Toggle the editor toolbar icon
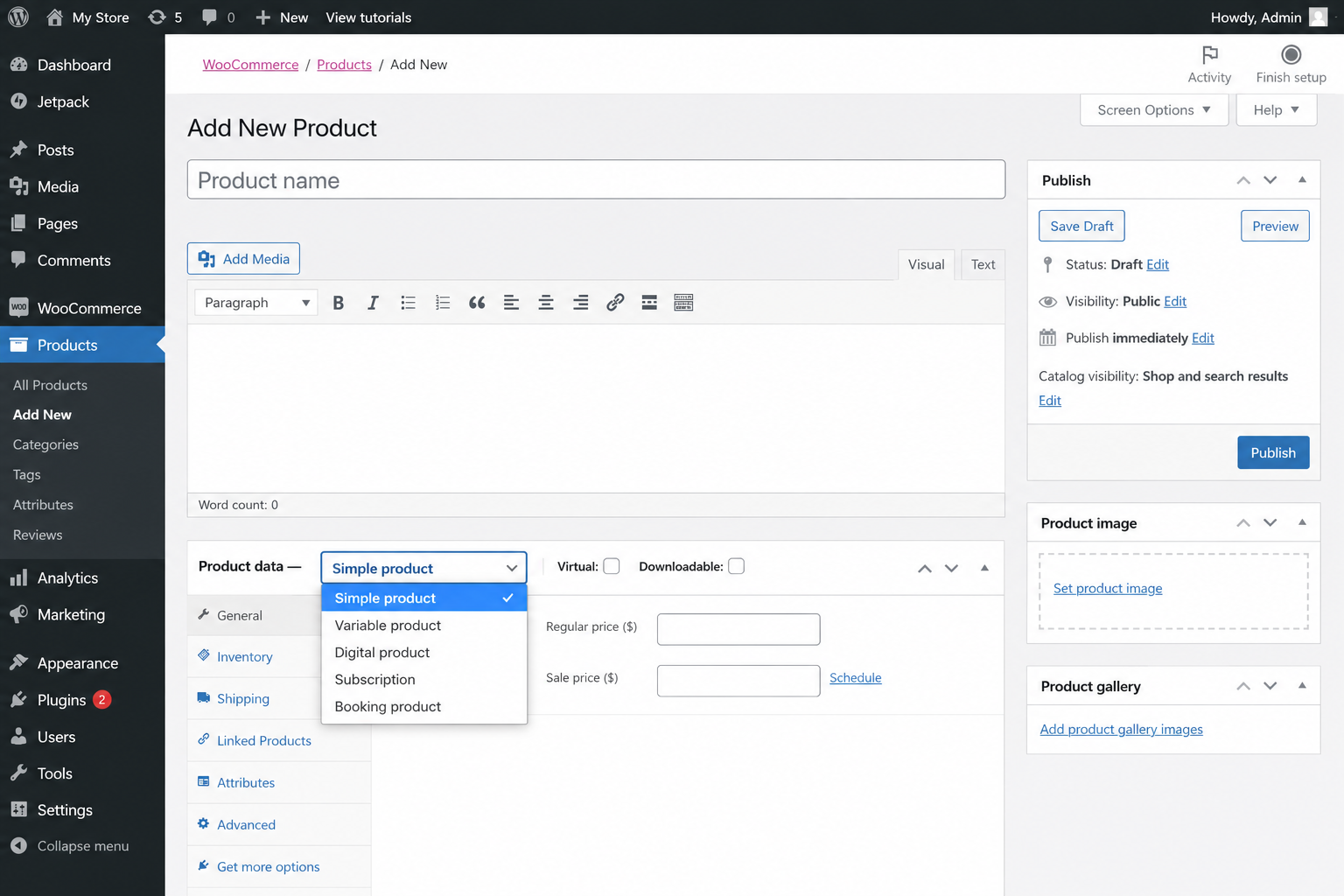Screen dimensions: 1344x896 (683, 303)
